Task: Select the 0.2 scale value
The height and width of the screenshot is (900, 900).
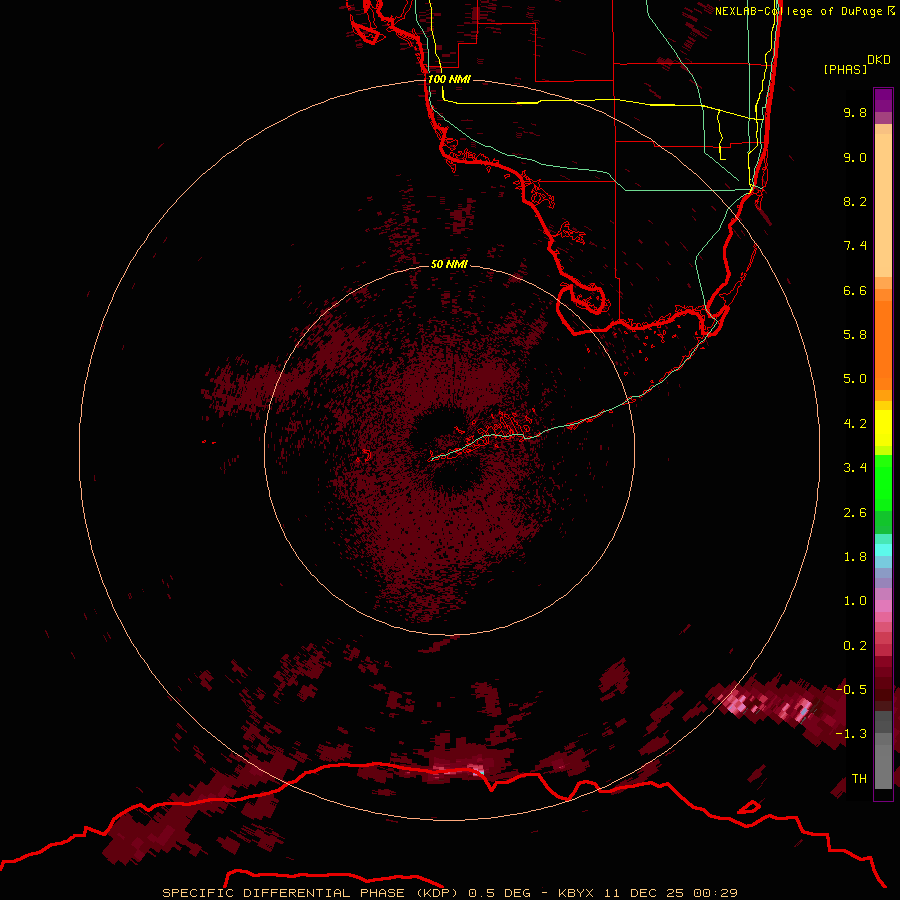Action: click(x=855, y=646)
